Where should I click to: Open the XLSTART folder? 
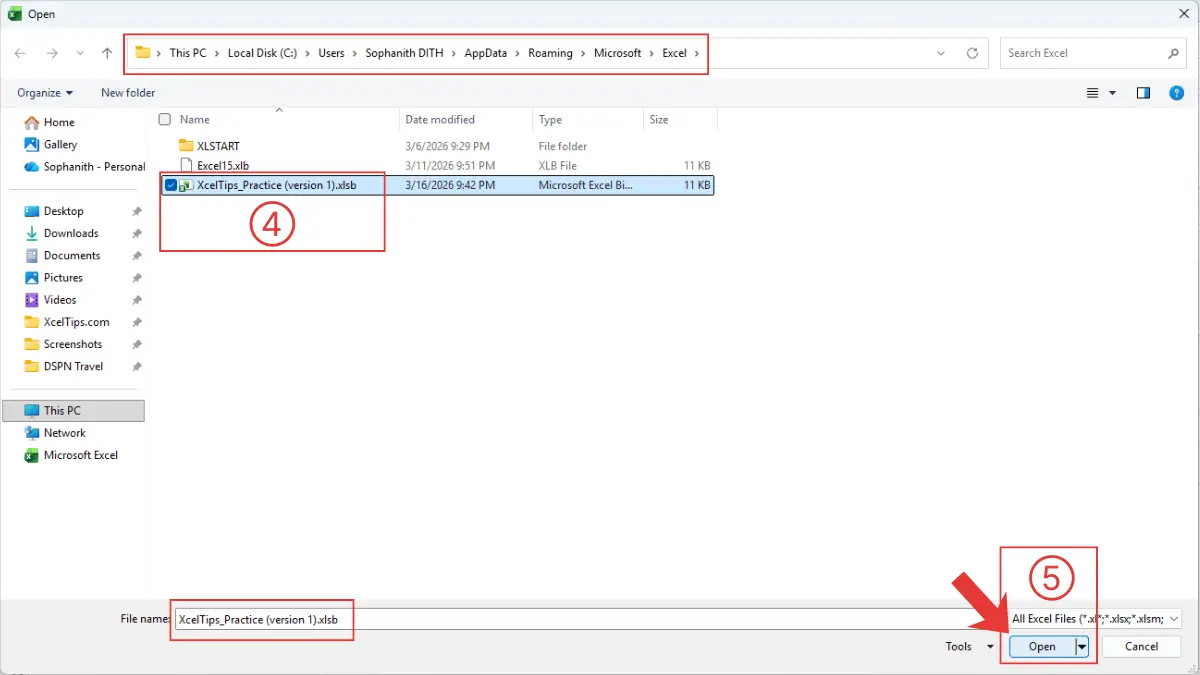point(218,146)
